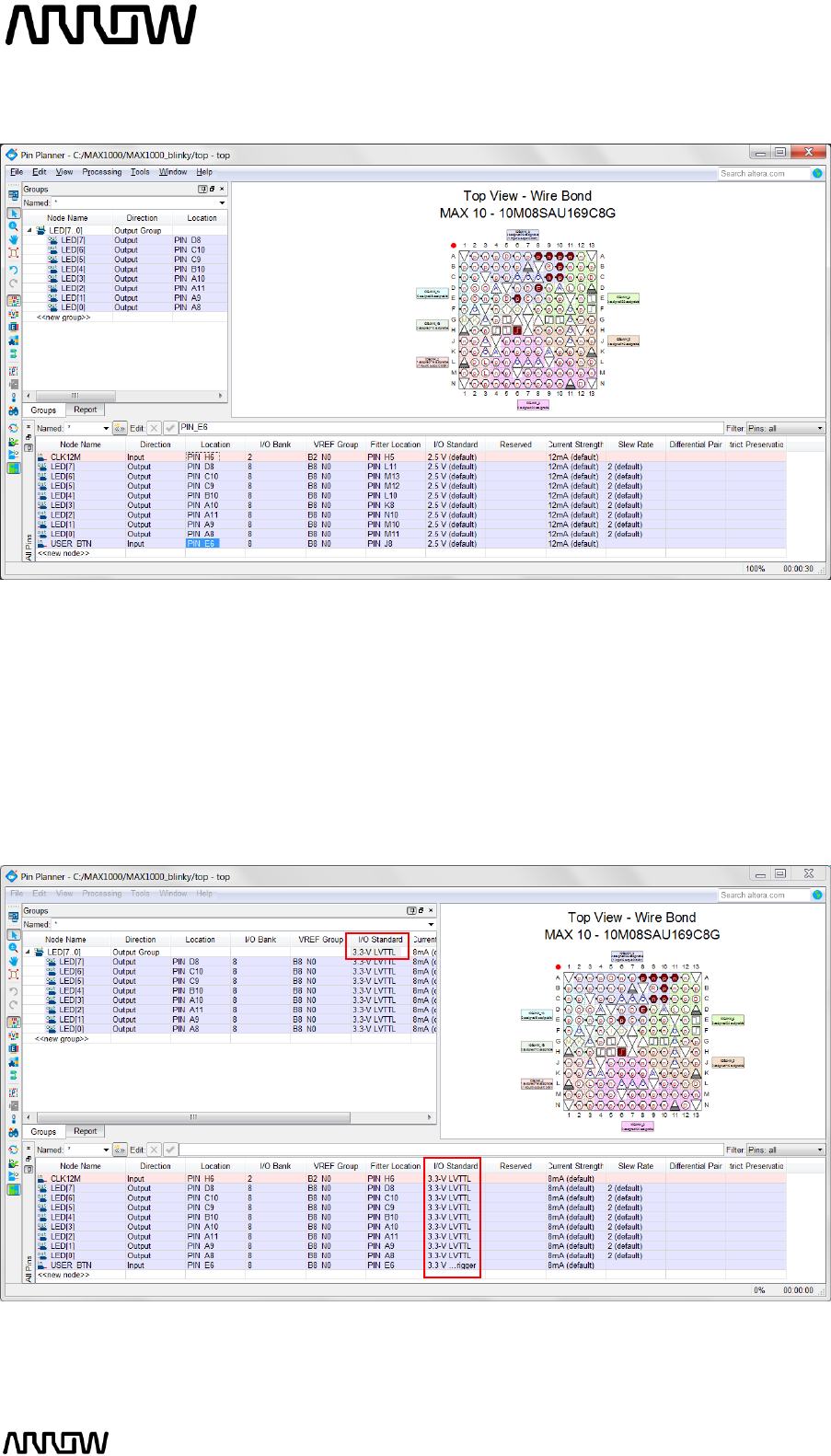Click the «» node filter button in second window
The height and width of the screenshot is (1456, 831).
(120, 1150)
